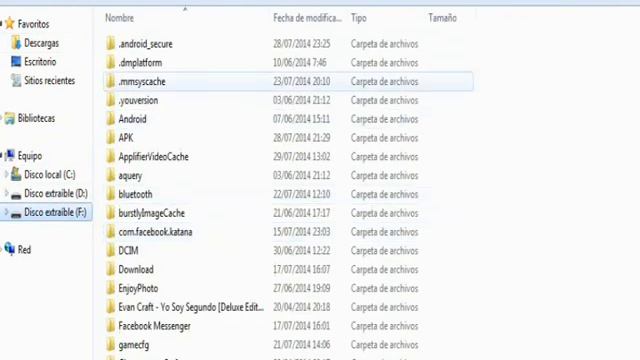Click the Disco local (C:) drive icon
This screenshot has height=360, width=640.
(x=16, y=174)
